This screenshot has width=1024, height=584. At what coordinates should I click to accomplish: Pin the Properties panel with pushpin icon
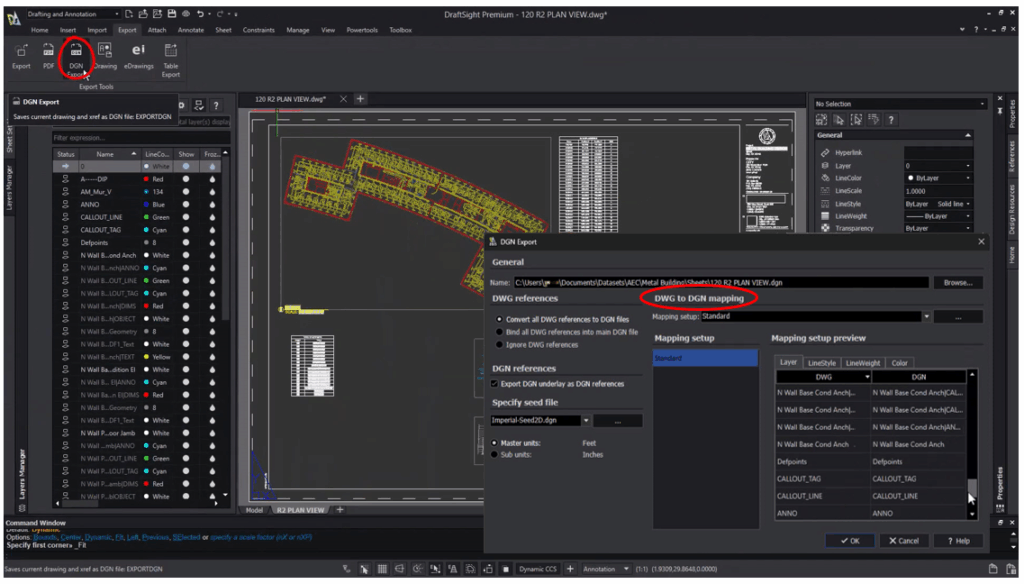point(999,111)
